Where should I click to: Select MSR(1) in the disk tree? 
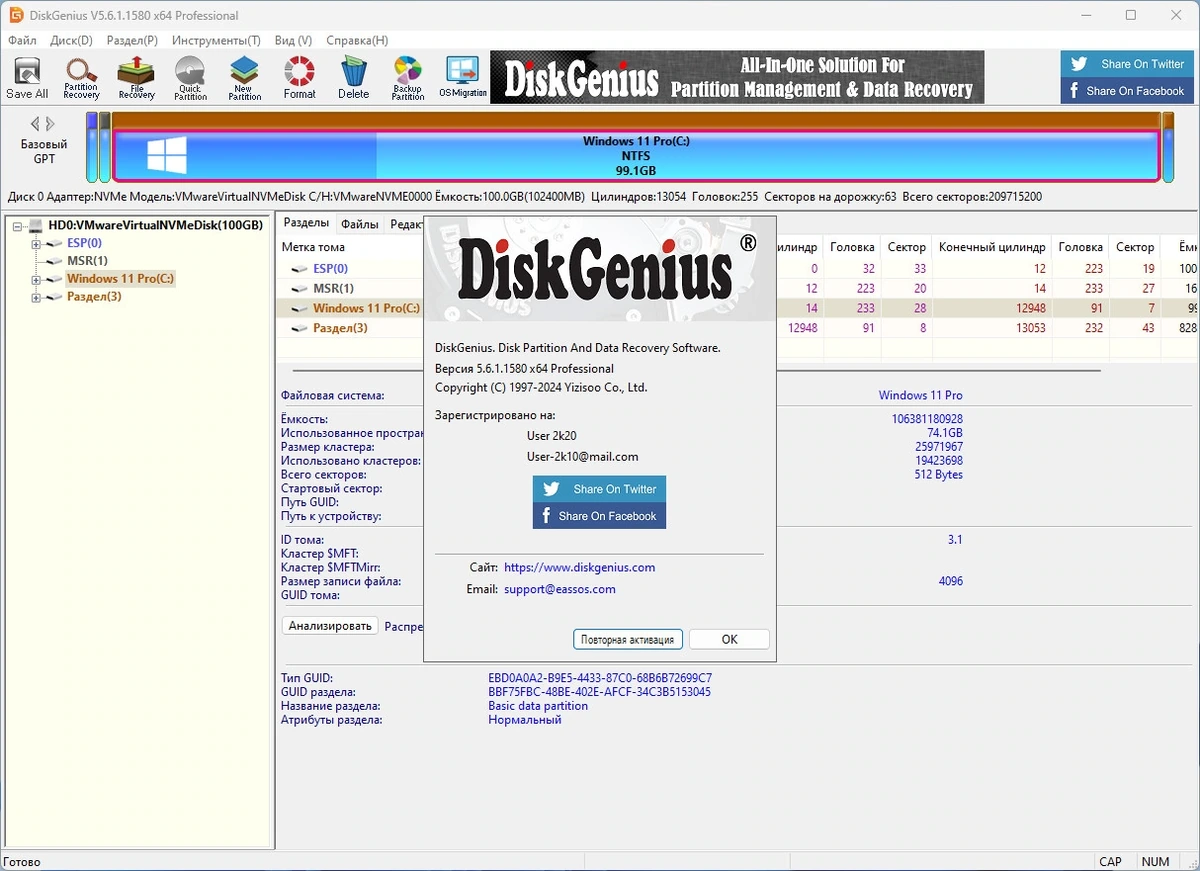coord(87,261)
